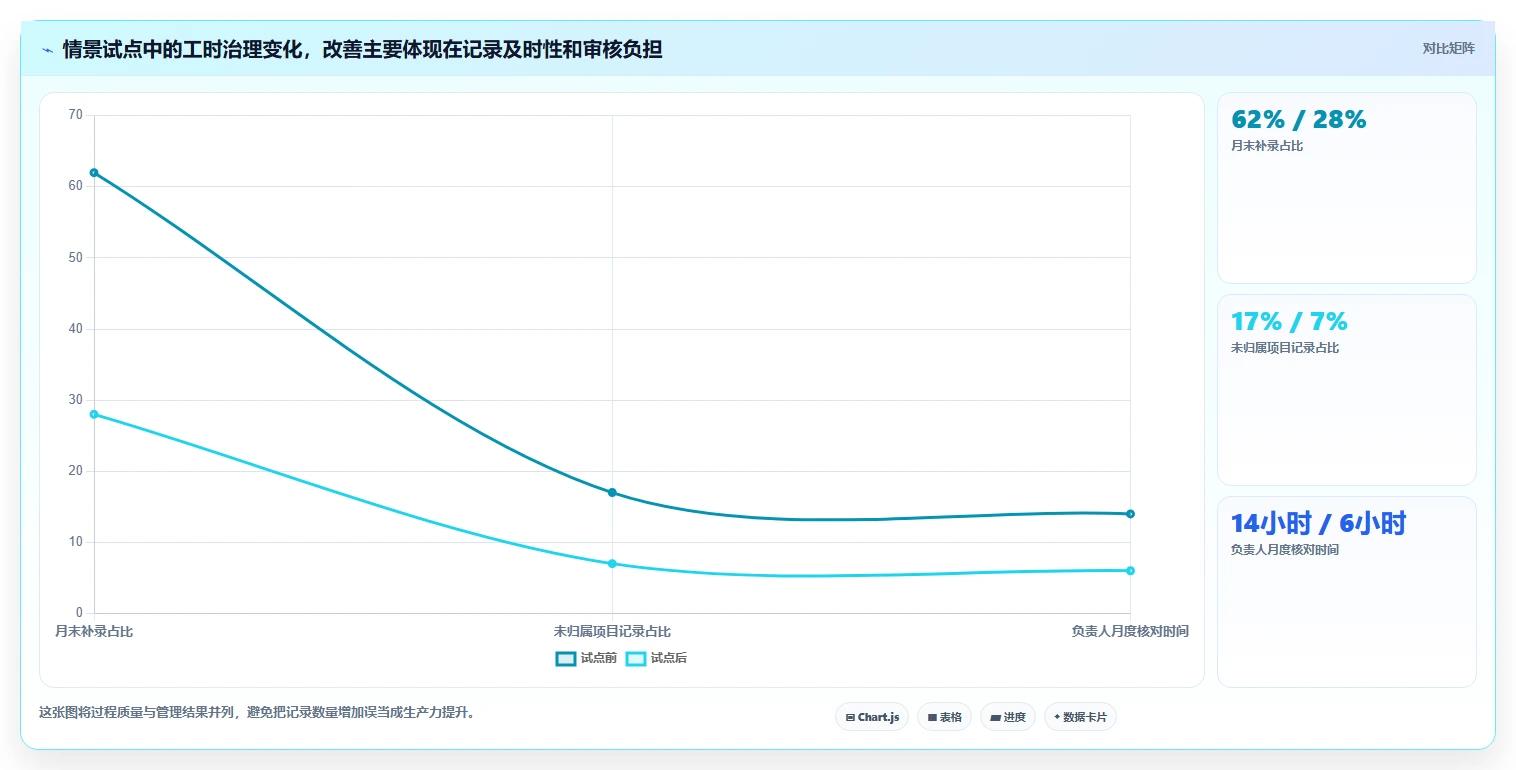Image resolution: width=1516 pixels, height=770 pixels.
Task: Click the icon in the 表格 tag
Action: point(932,717)
